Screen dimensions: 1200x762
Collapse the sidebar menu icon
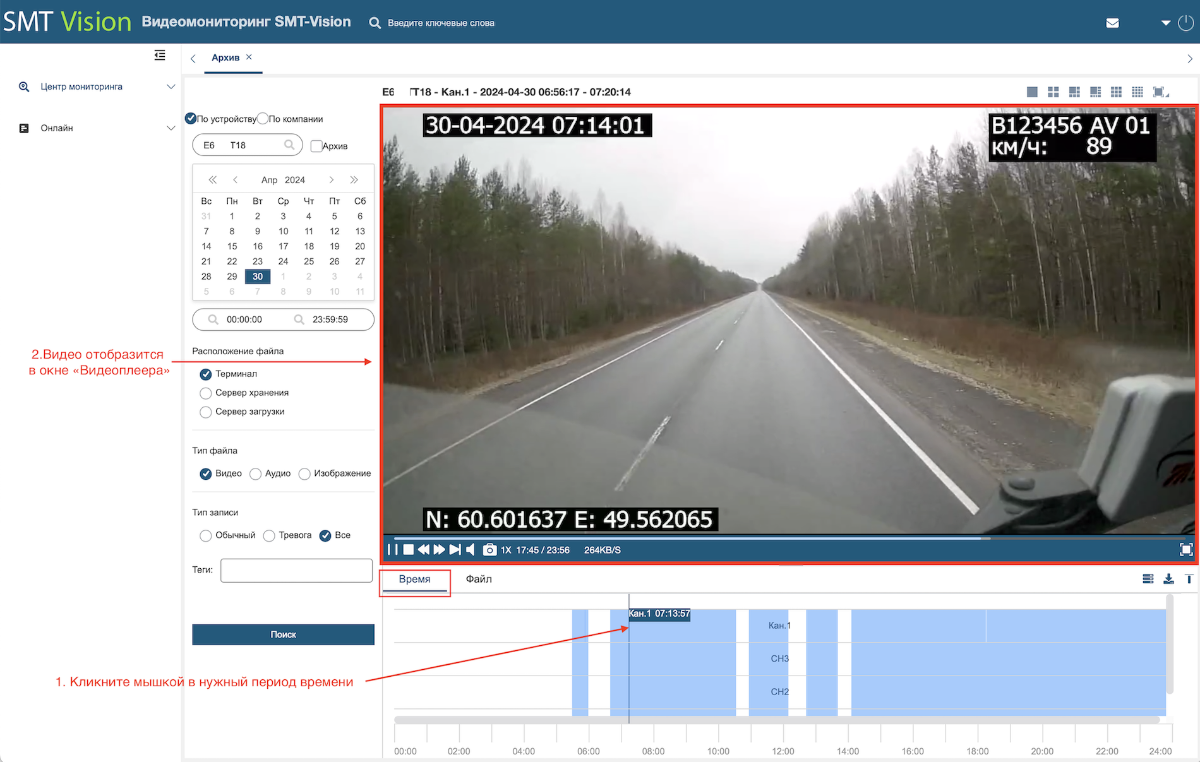(160, 56)
